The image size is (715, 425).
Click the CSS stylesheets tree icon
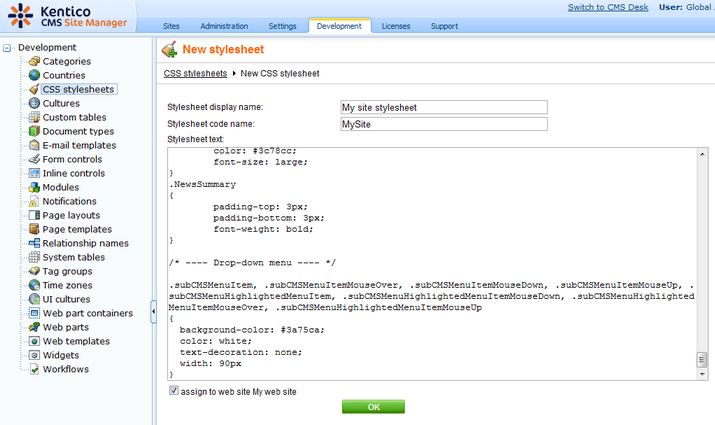[34, 89]
